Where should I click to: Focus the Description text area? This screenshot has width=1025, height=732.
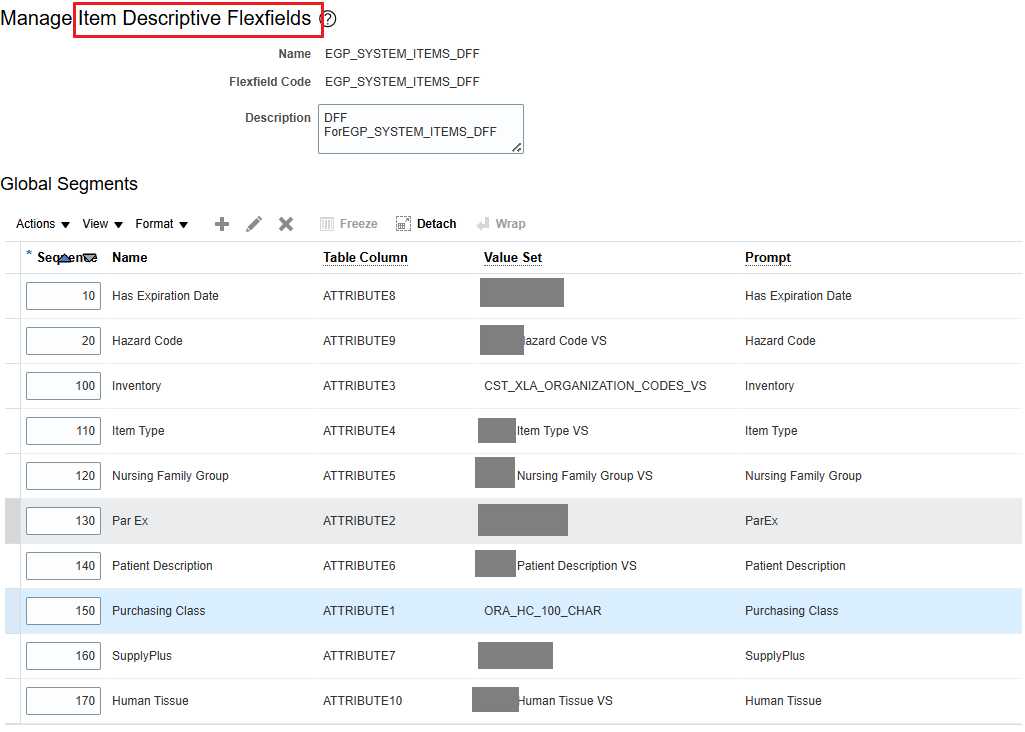420,129
